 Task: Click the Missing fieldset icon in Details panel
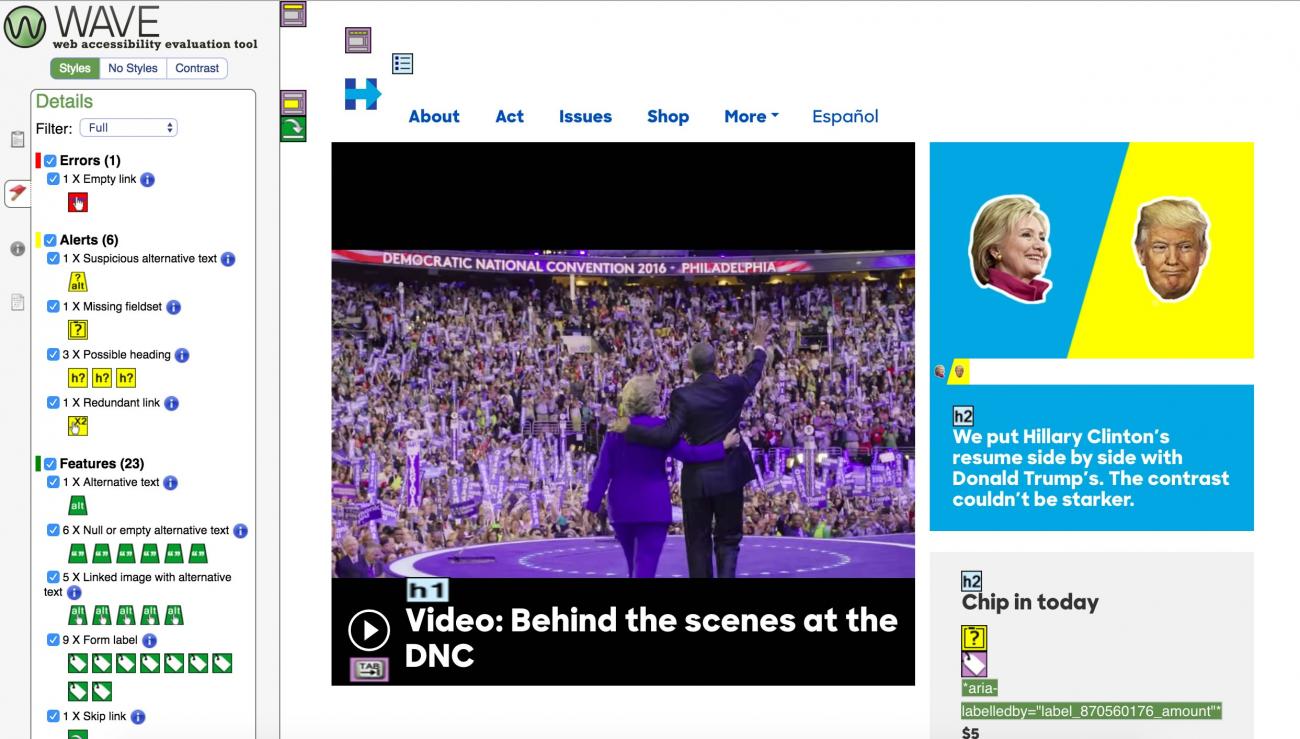pyautogui.click(x=78, y=329)
